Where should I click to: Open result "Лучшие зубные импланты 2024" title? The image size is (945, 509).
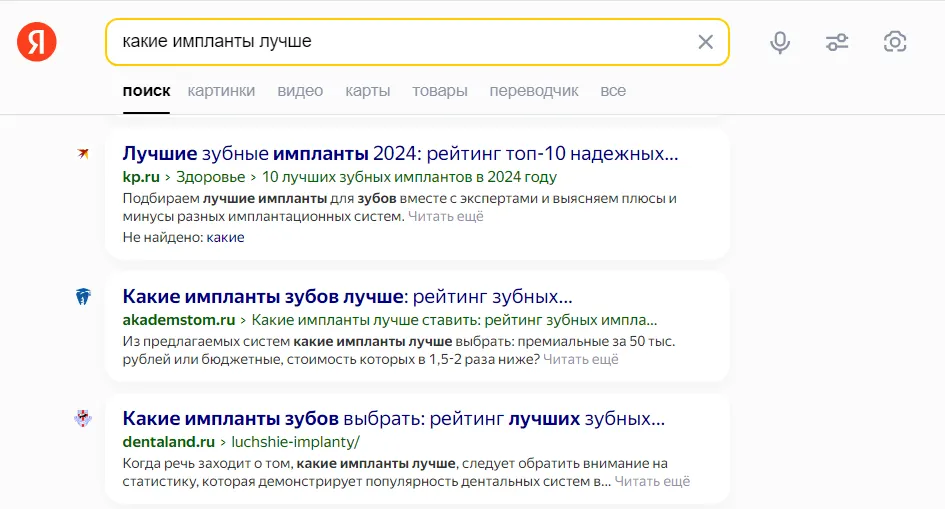pos(400,154)
